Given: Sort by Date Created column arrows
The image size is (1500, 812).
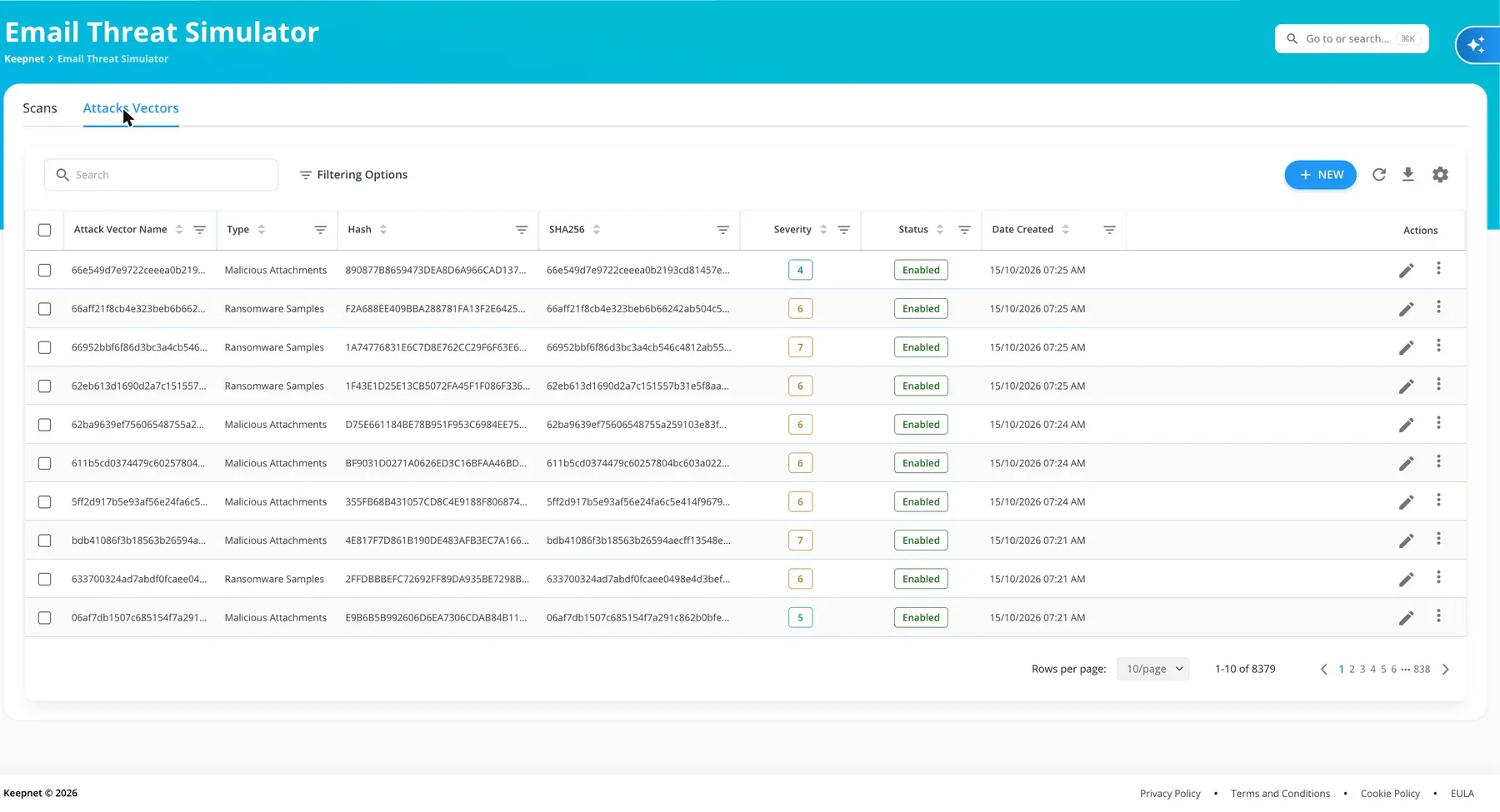Looking at the screenshot, I should 1066,230.
